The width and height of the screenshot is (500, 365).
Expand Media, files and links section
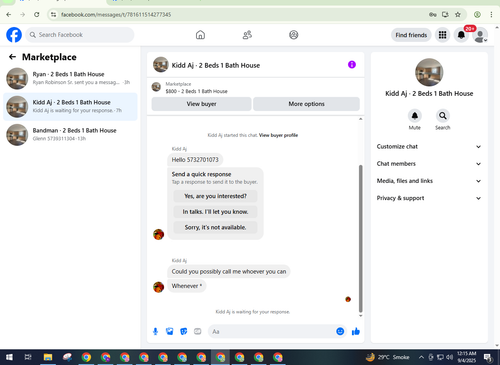(x=429, y=181)
